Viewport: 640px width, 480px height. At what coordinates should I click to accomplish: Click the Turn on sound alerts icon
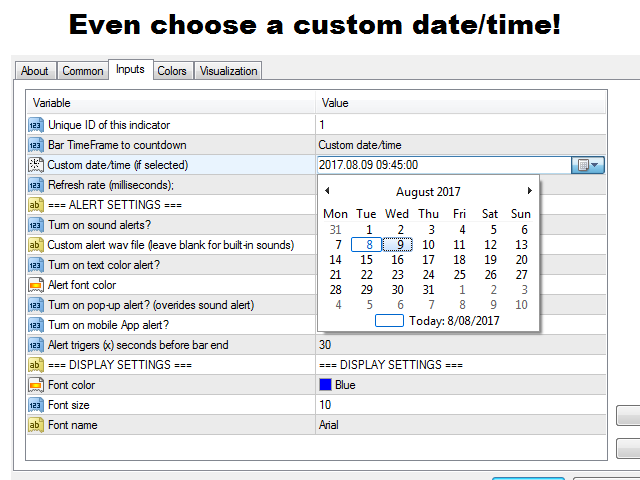(x=36, y=225)
